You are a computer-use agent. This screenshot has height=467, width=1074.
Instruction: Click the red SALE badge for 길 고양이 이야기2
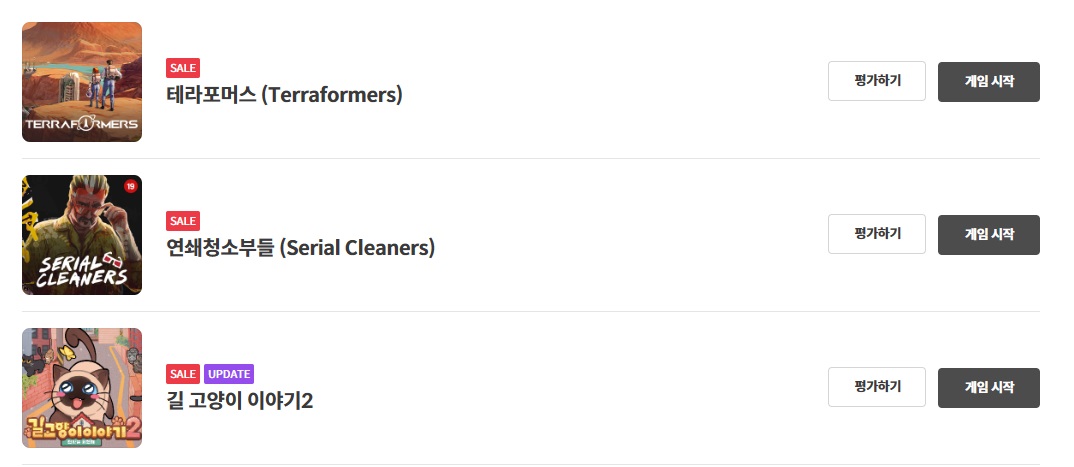click(183, 374)
